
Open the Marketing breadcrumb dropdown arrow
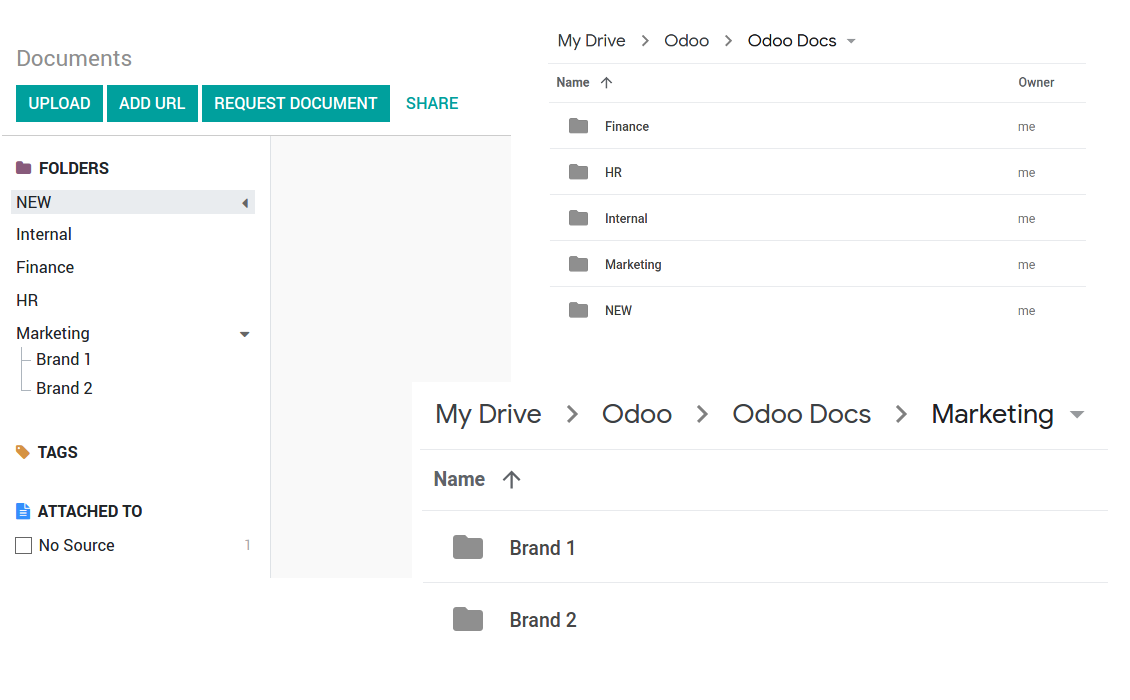1077,415
